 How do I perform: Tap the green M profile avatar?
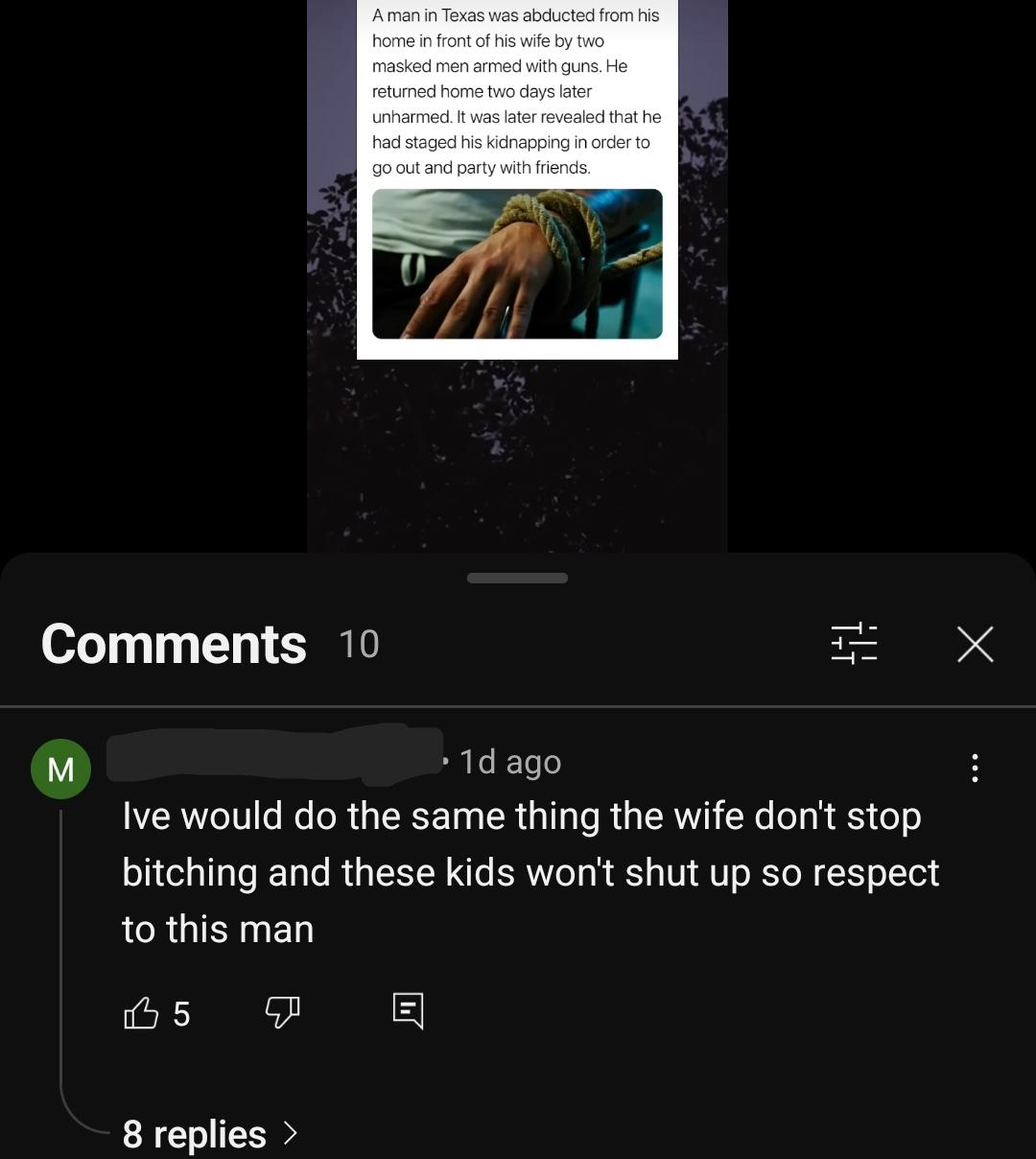click(60, 769)
